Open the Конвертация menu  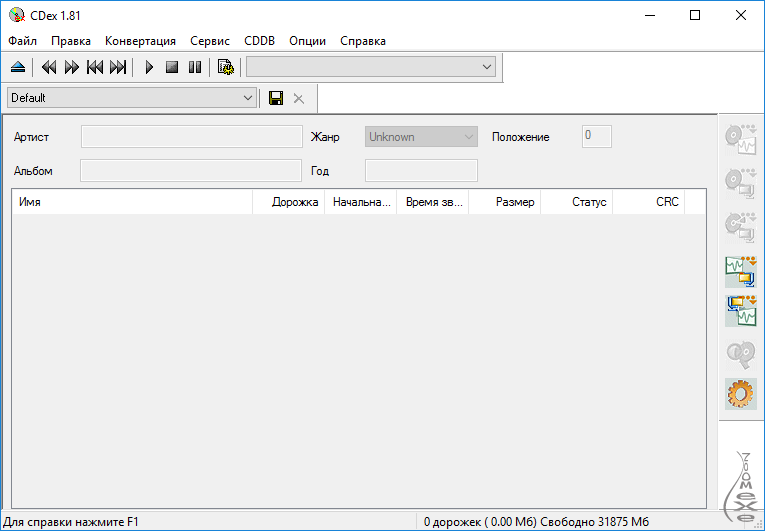tap(140, 41)
